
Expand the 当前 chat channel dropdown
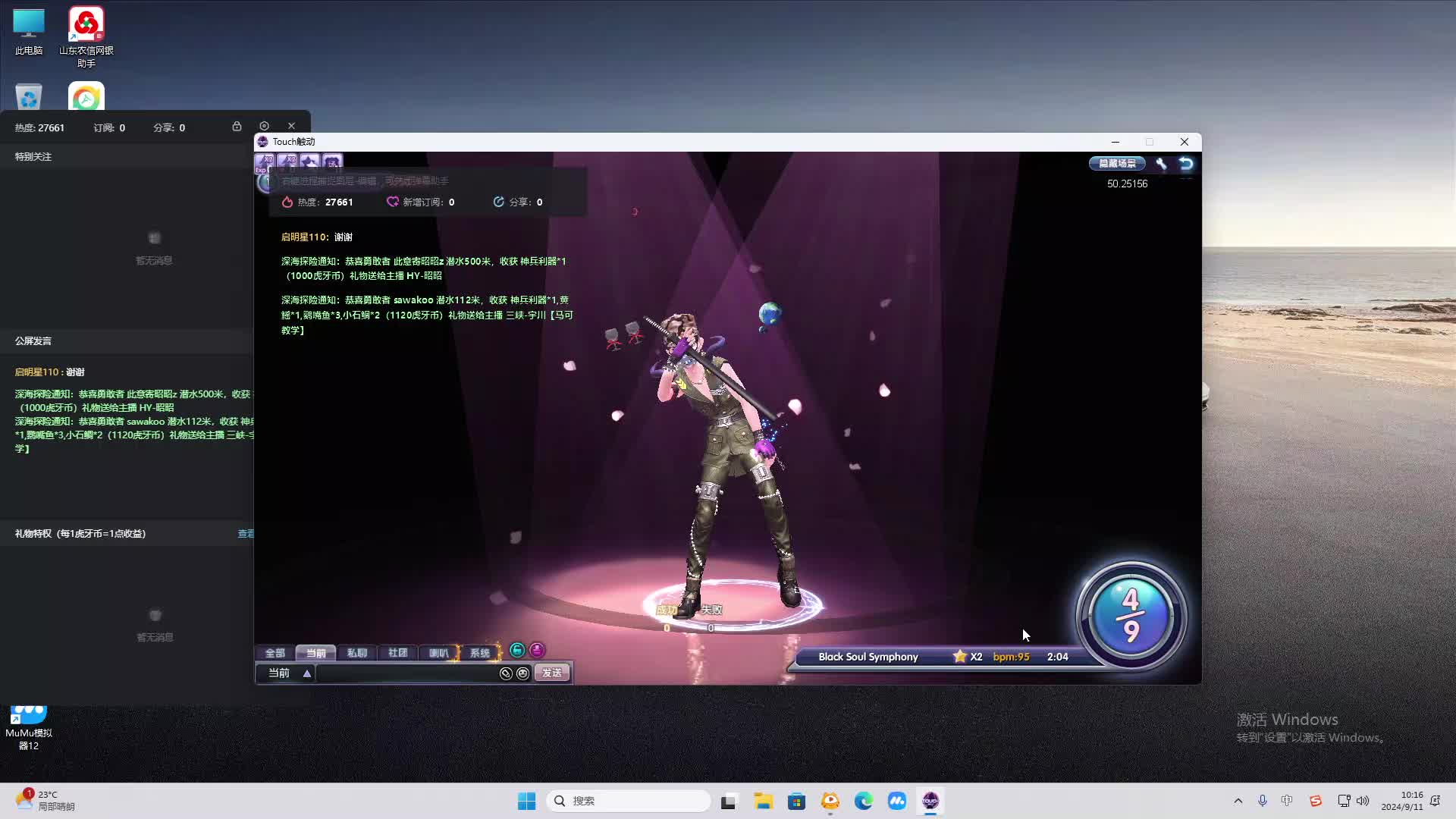[307, 673]
